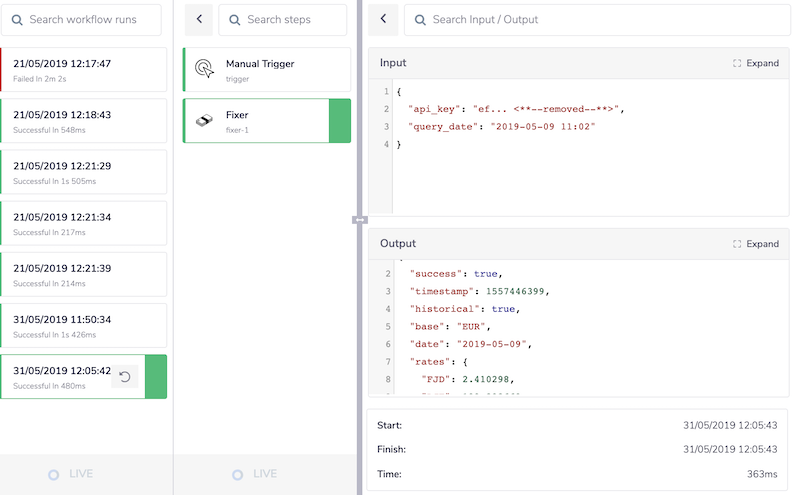Expand the Output panel
This screenshot has height=495, width=800.
click(762, 244)
